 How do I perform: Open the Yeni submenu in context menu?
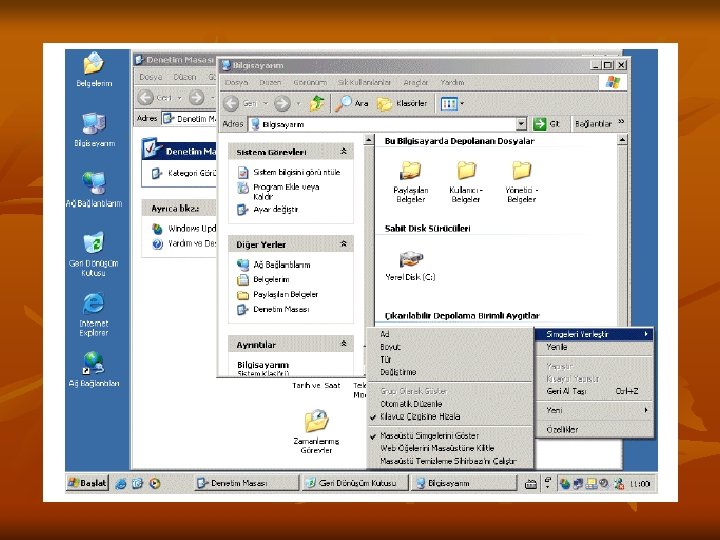click(x=595, y=410)
